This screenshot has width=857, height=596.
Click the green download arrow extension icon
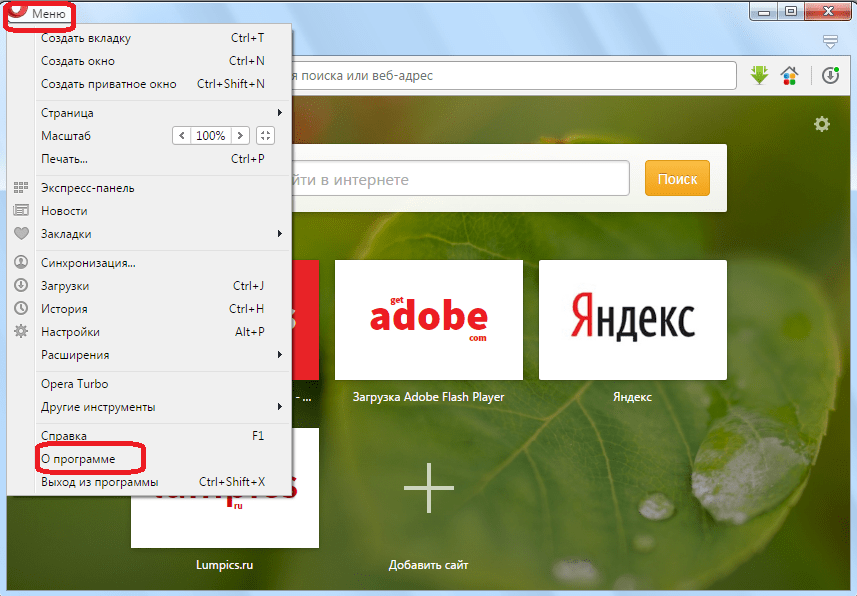759,76
